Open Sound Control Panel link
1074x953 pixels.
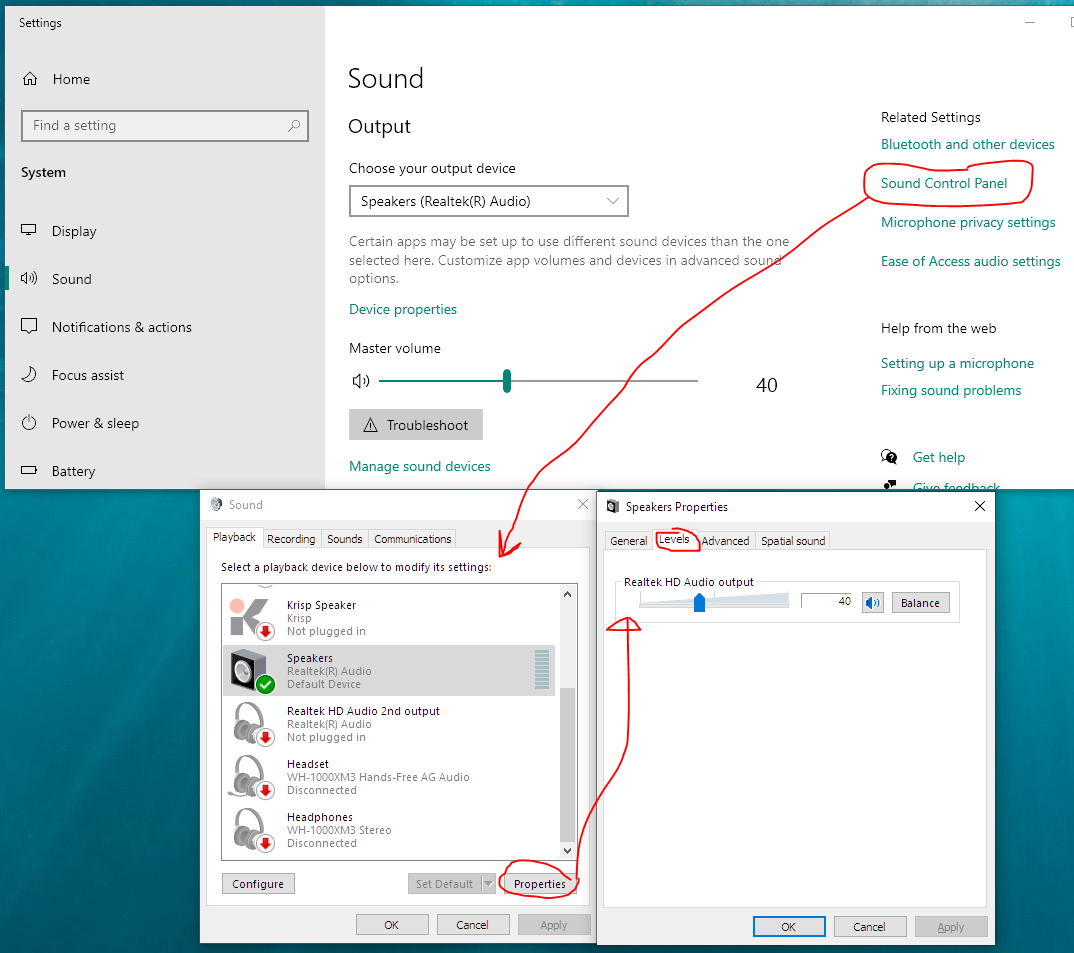[x=946, y=183]
